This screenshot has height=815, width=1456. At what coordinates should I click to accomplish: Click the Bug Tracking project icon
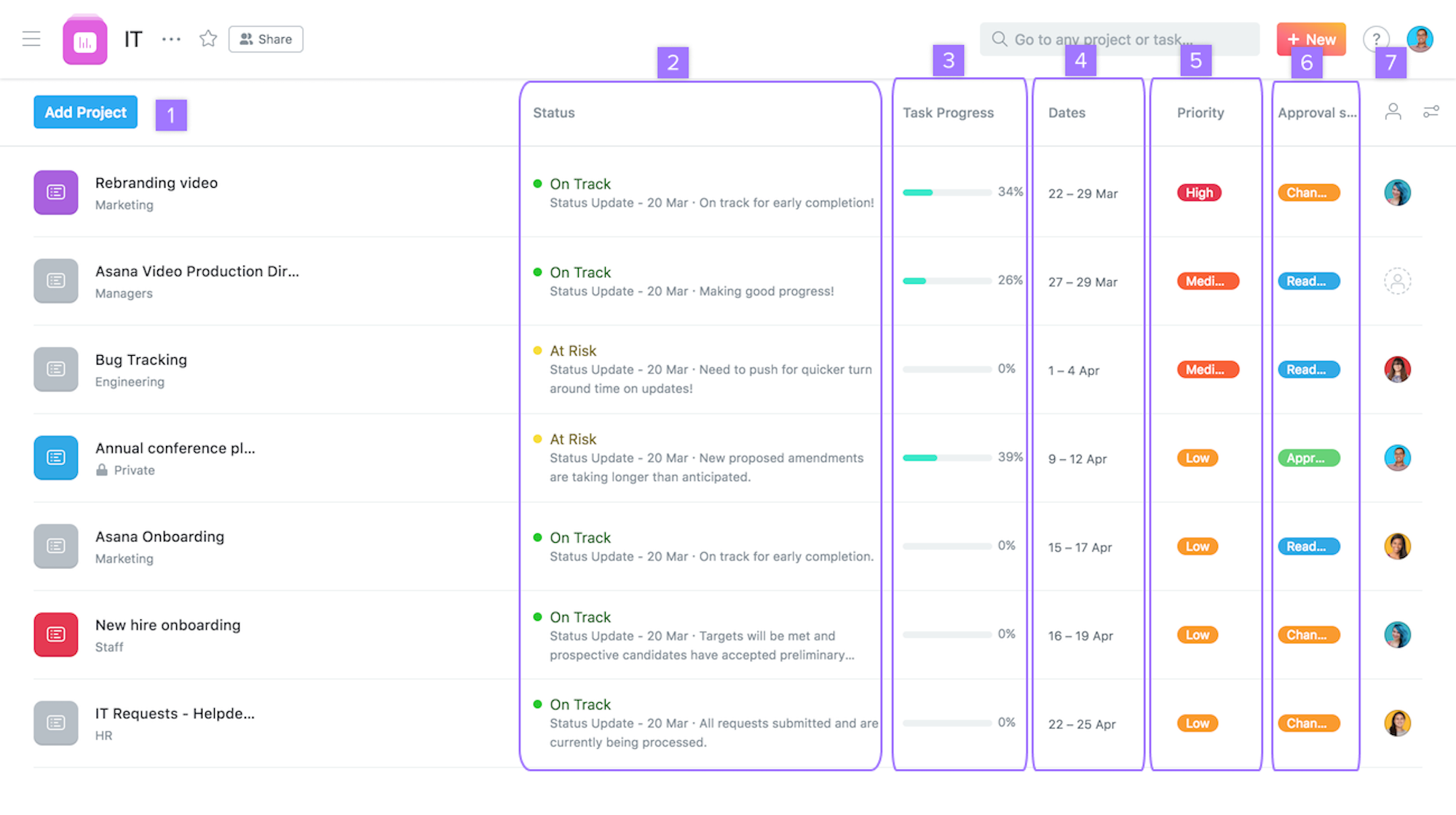point(55,368)
